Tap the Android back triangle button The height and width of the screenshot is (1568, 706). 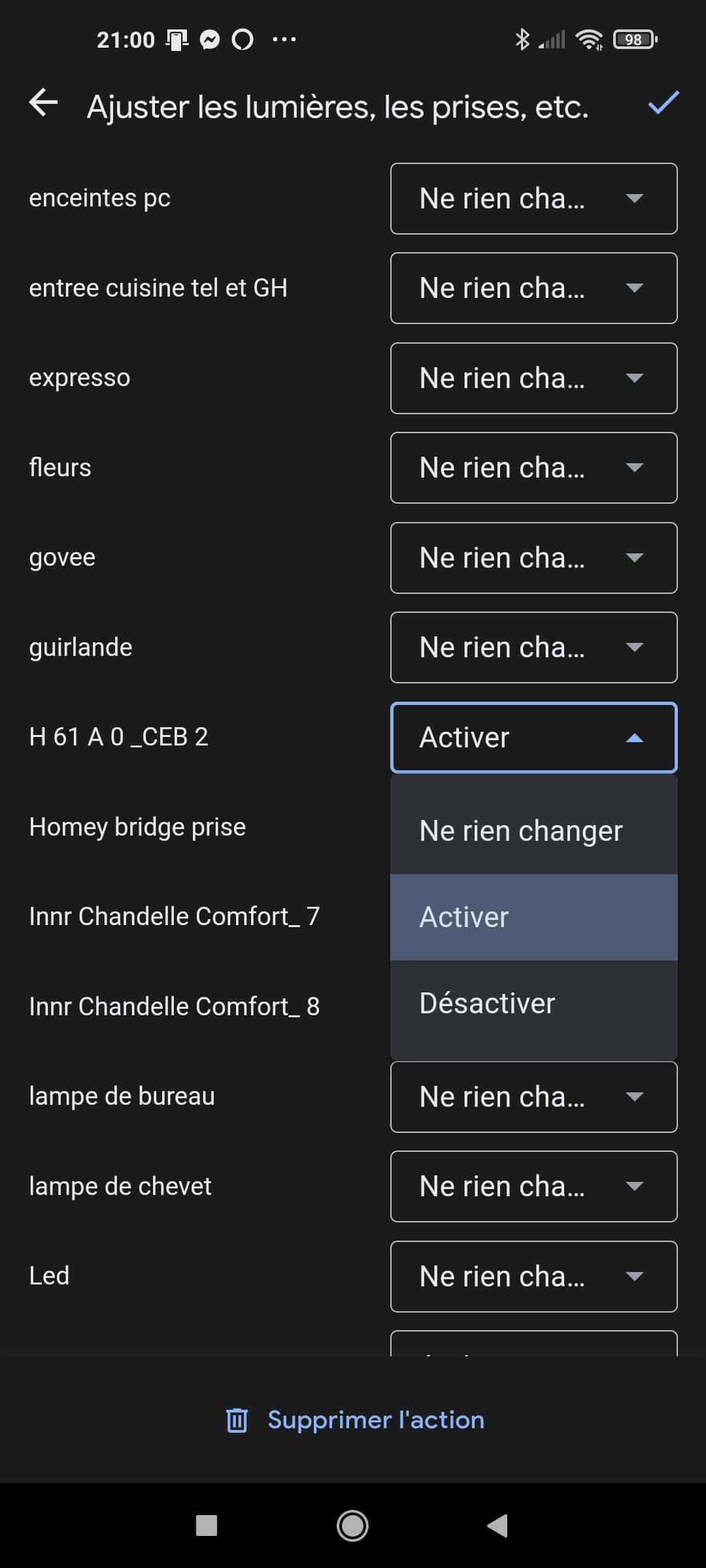pos(497,1526)
